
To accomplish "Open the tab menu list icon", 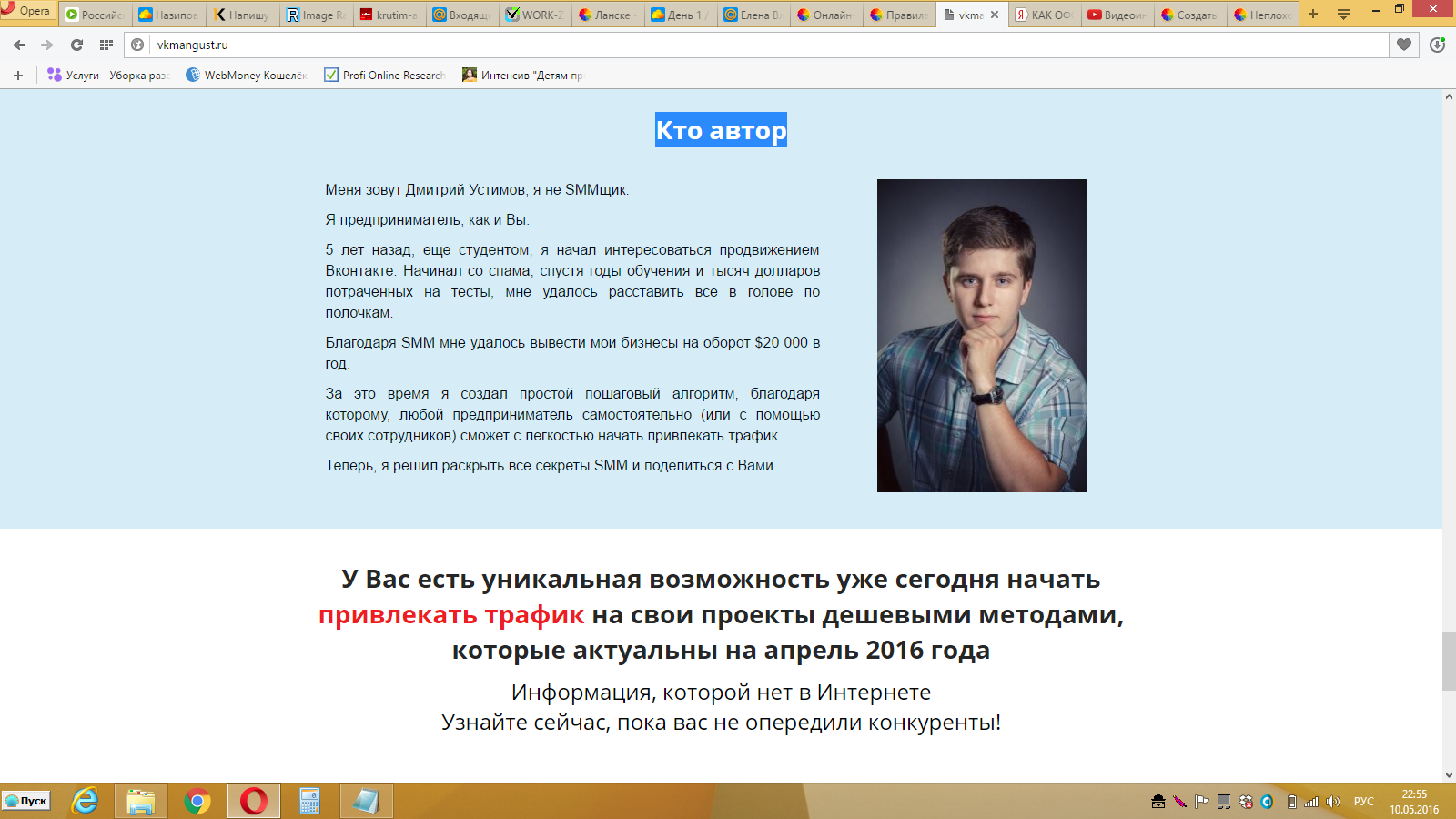I will (1343, 15).
